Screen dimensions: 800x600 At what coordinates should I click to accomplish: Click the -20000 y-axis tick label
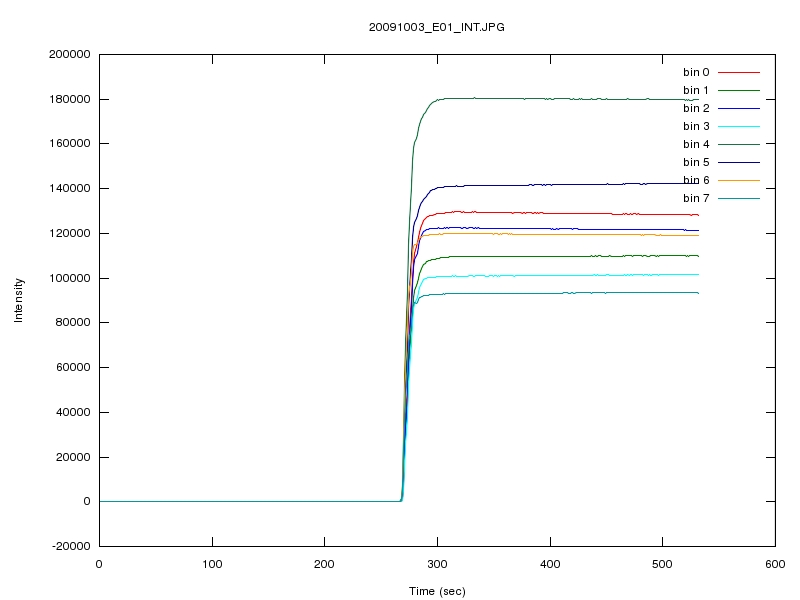[x=71, y=546]
